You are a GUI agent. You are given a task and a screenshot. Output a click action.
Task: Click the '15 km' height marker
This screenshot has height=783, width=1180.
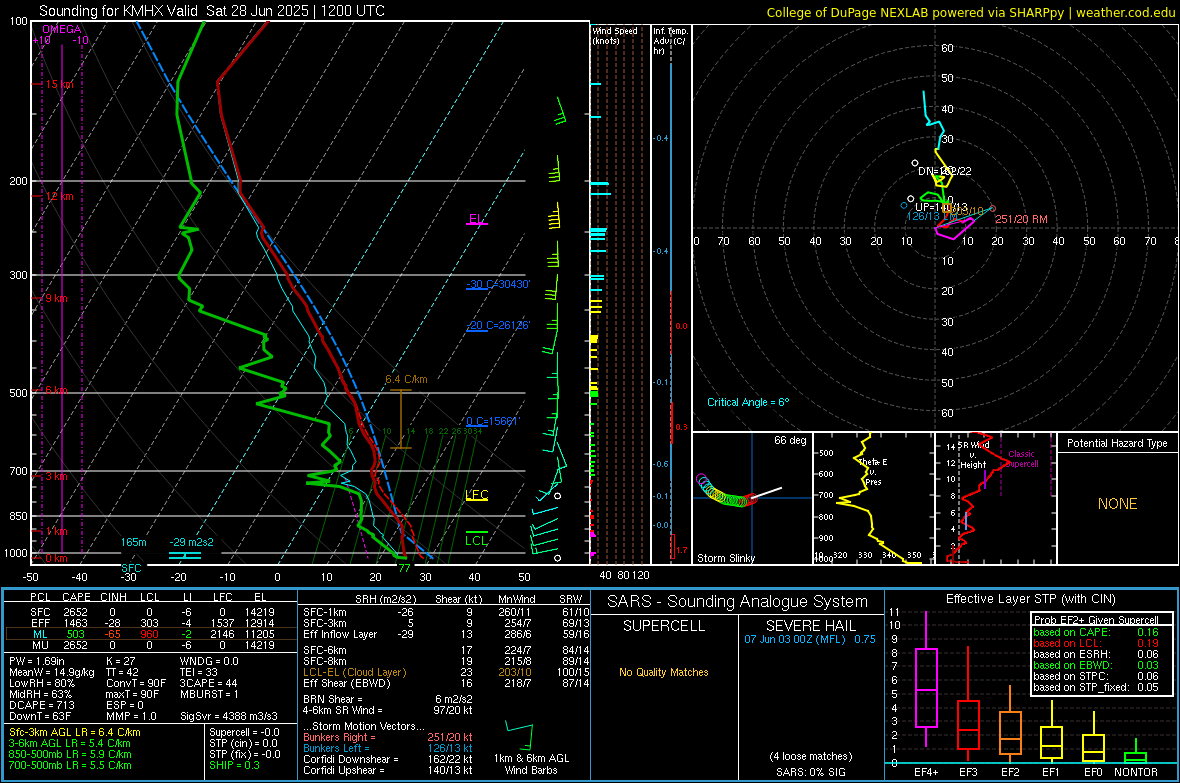tap(59, 84)
